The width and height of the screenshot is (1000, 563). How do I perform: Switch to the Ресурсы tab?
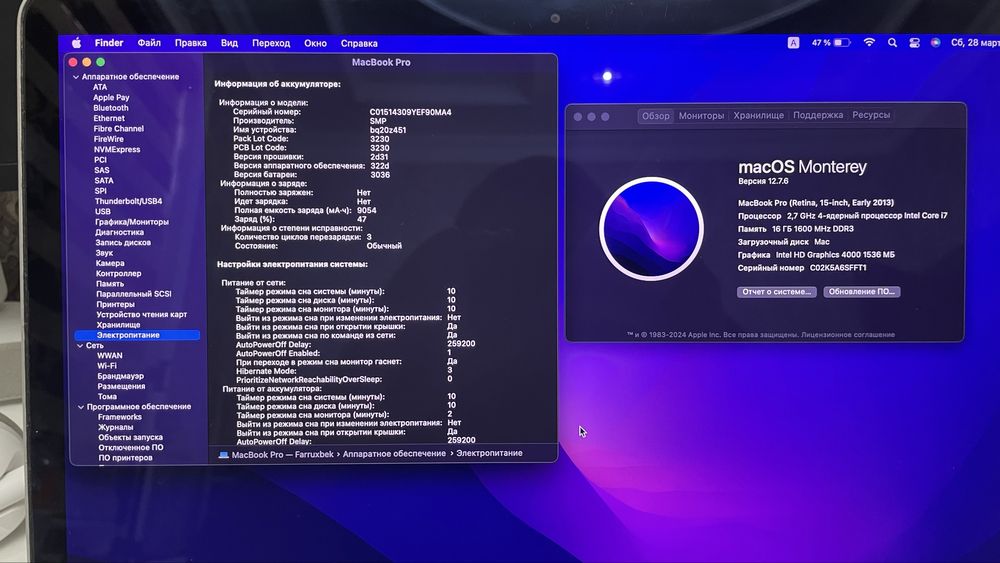coord(871,115)
